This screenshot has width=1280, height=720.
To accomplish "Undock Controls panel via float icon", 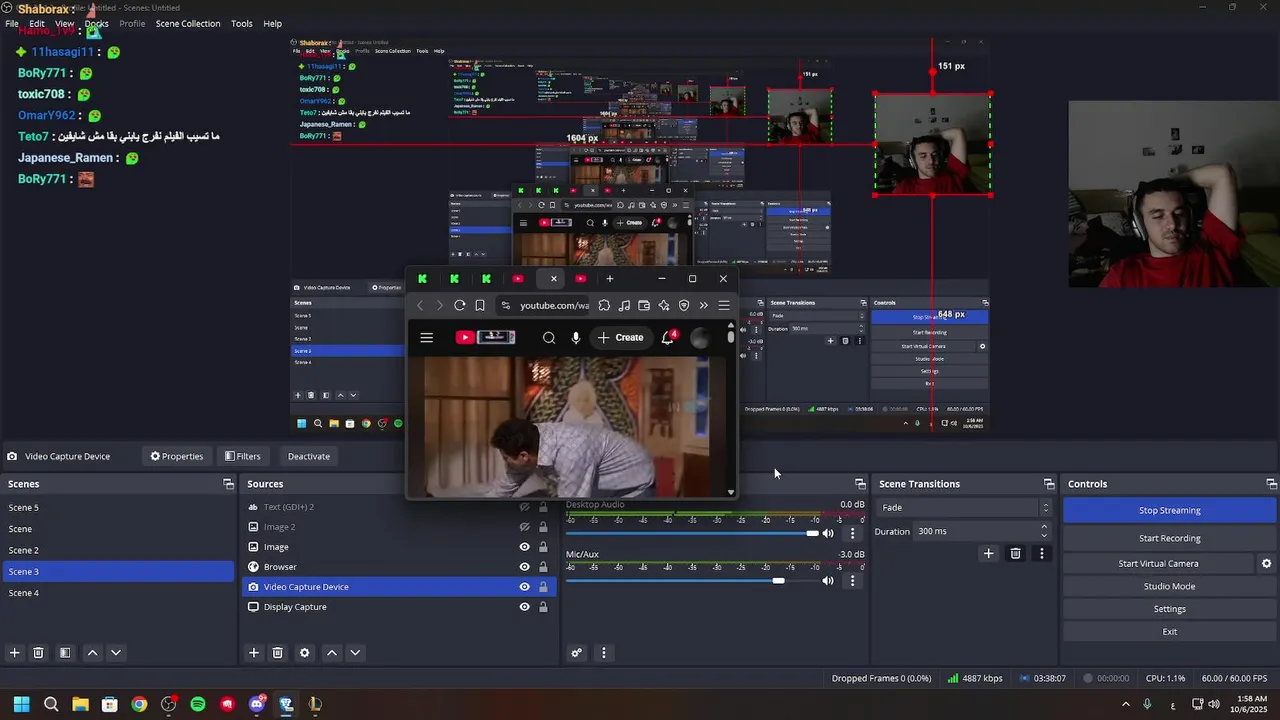I will tap(1272, 484).
